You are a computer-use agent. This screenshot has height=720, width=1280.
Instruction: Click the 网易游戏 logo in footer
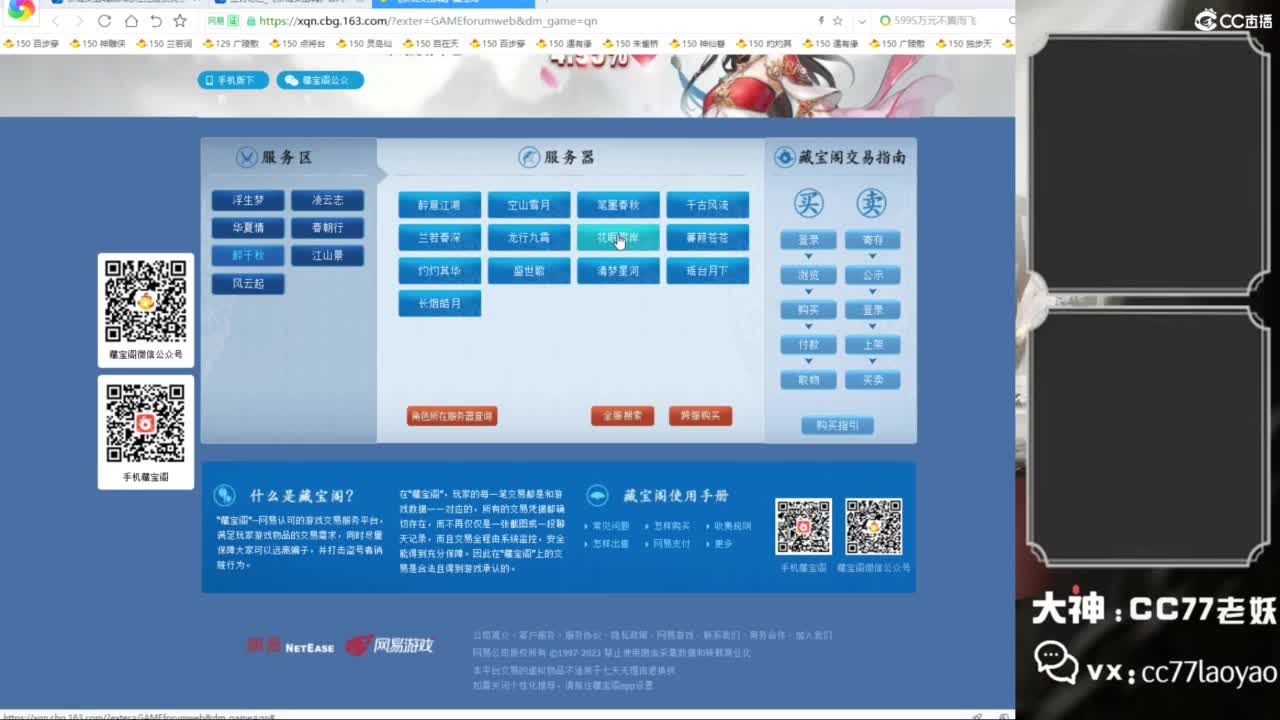tap(390, 646)
